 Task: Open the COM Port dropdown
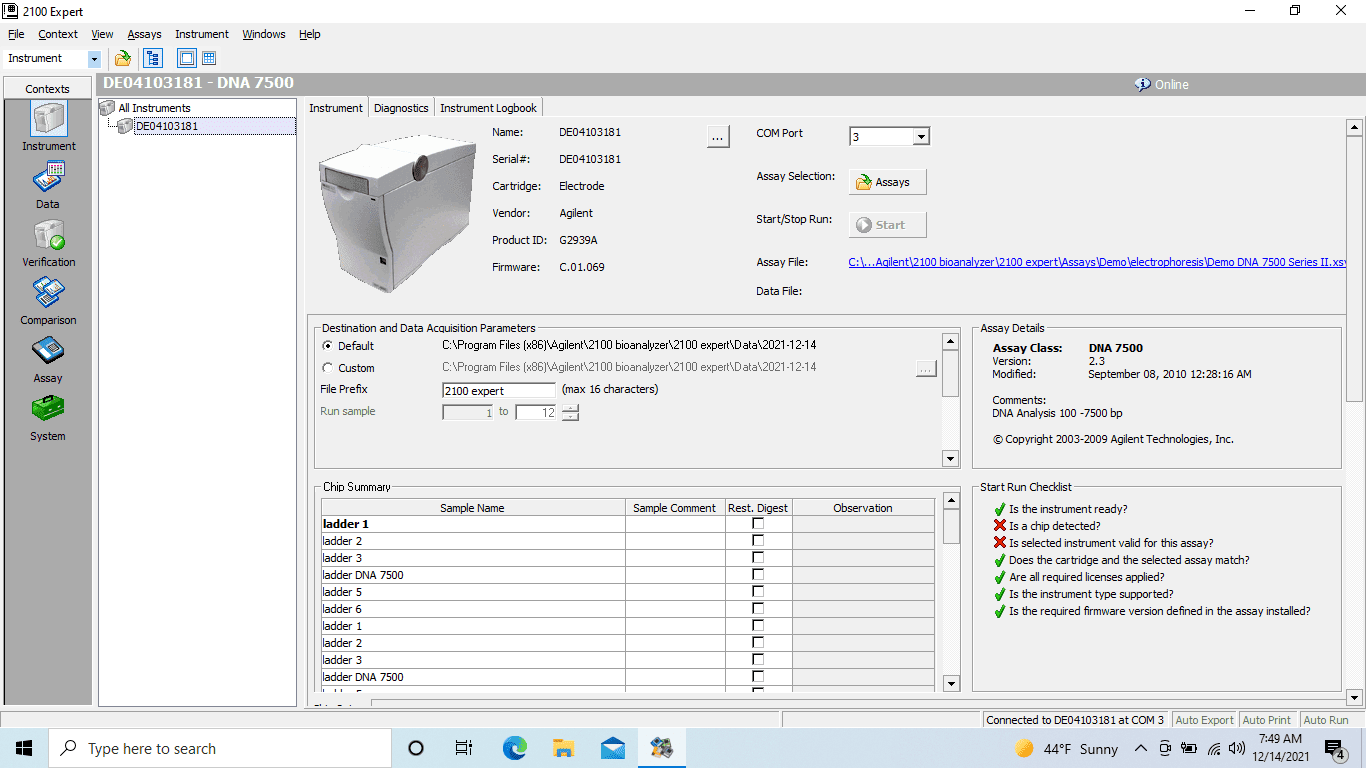pos(921,137)
